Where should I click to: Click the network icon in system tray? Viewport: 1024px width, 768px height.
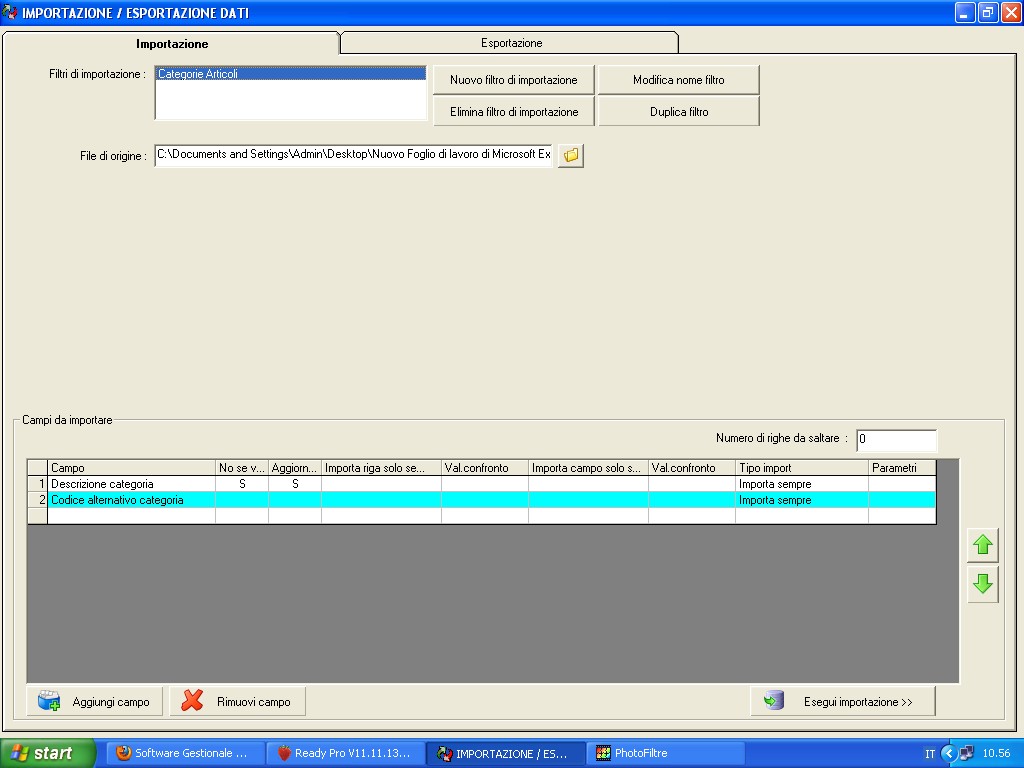tap(967, 753)
